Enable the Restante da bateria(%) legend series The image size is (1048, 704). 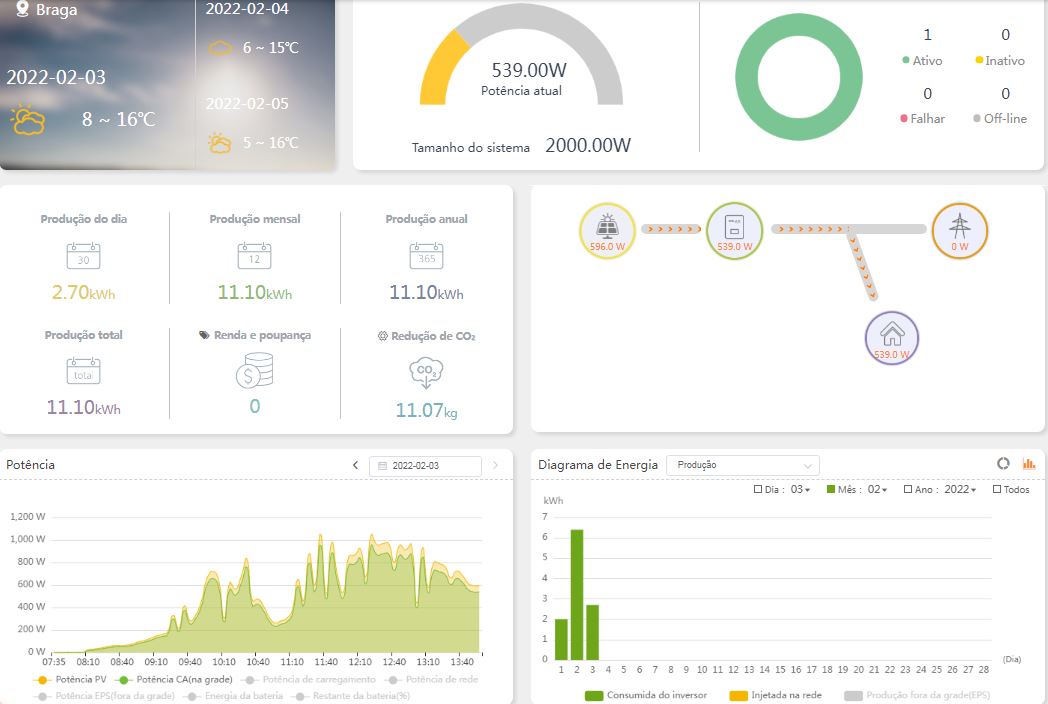coord(350,696)
